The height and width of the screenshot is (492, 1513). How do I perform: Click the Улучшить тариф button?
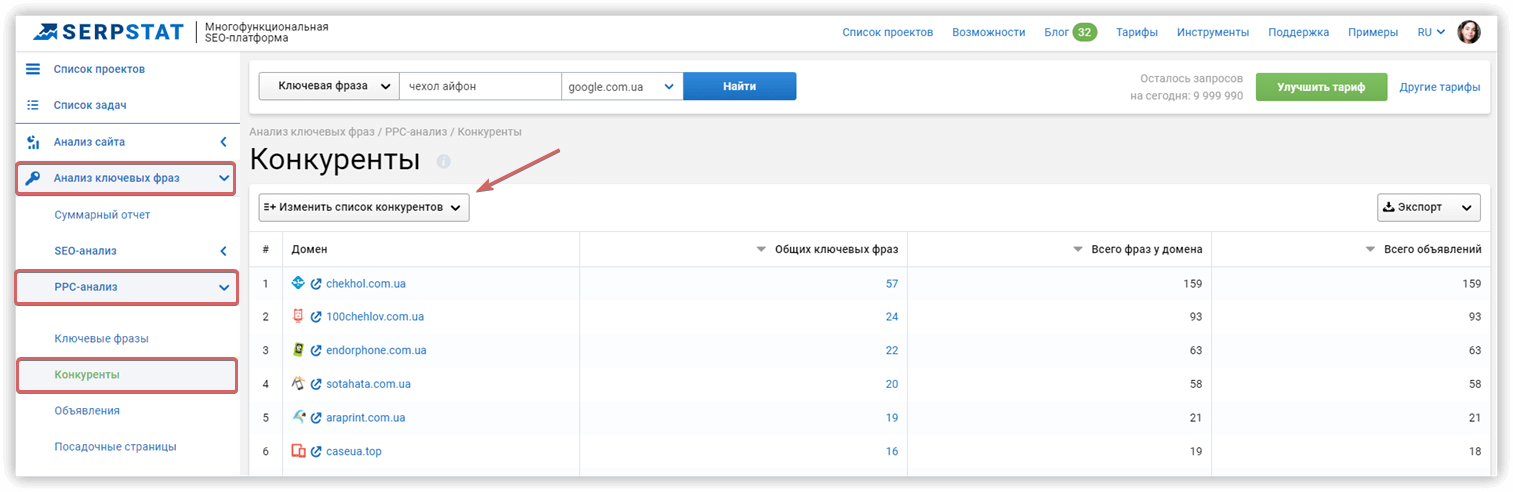pos(1321,87)
